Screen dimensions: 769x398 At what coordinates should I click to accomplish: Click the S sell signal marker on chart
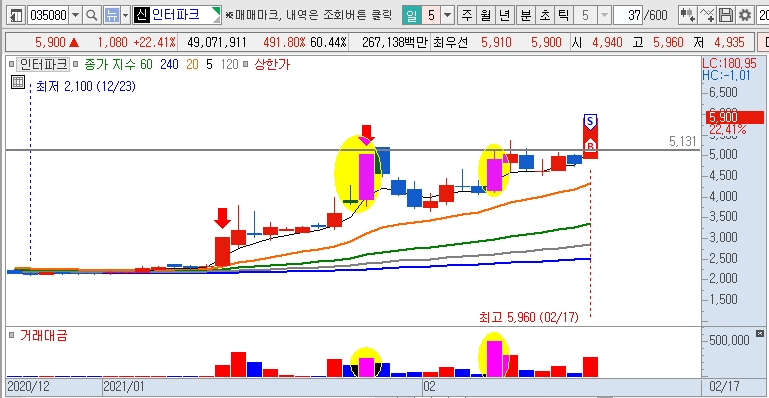click(590, 121)
